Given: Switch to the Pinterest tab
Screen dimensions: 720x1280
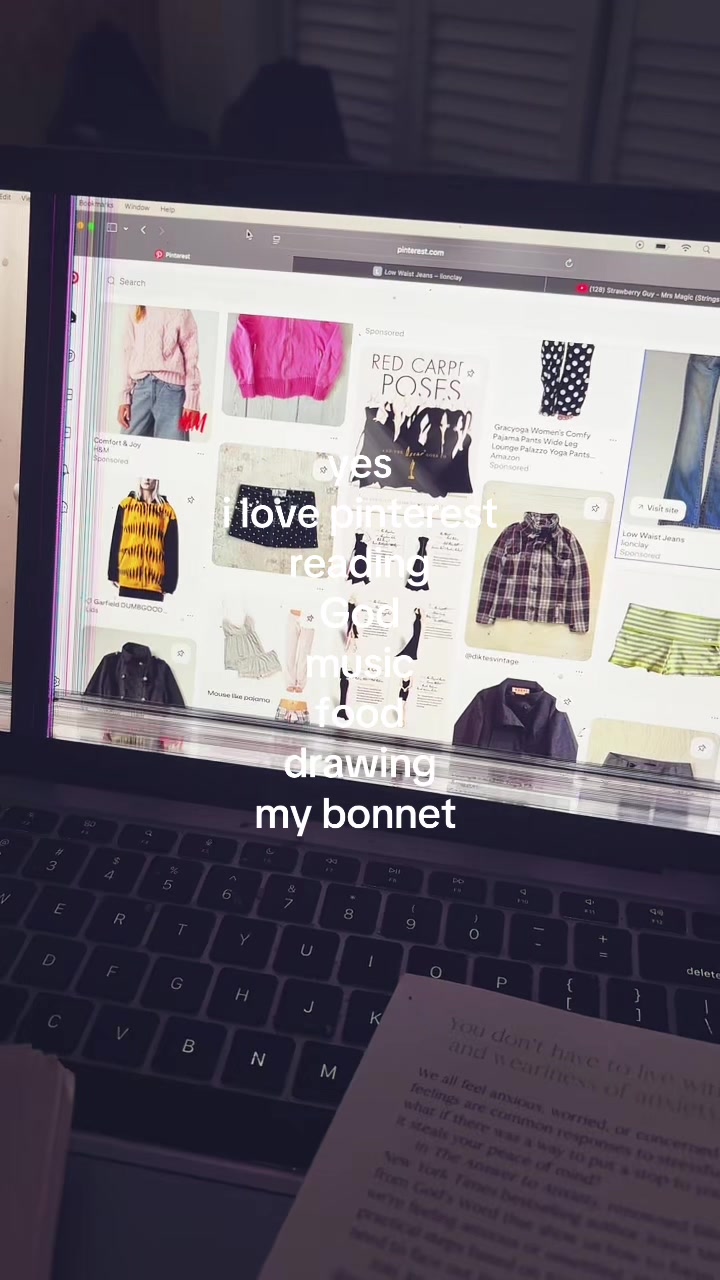Looking at the screenshot, I should tap(172, 256).
